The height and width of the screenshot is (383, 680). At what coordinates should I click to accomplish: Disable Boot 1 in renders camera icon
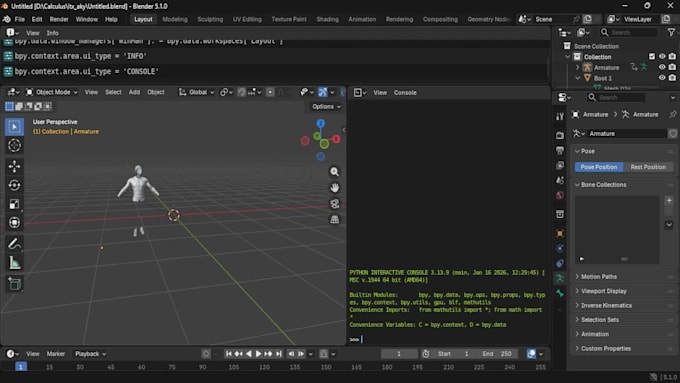(672, 78)
